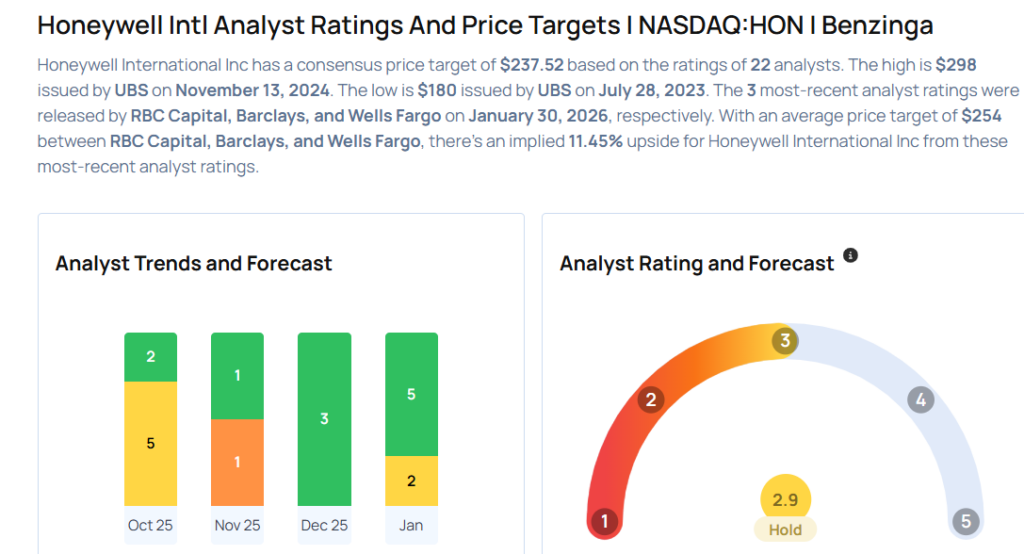The width and height of the screenshot is (1024, 554).
Task: Select the gray number 4 gauge marker
Action: 920,401
